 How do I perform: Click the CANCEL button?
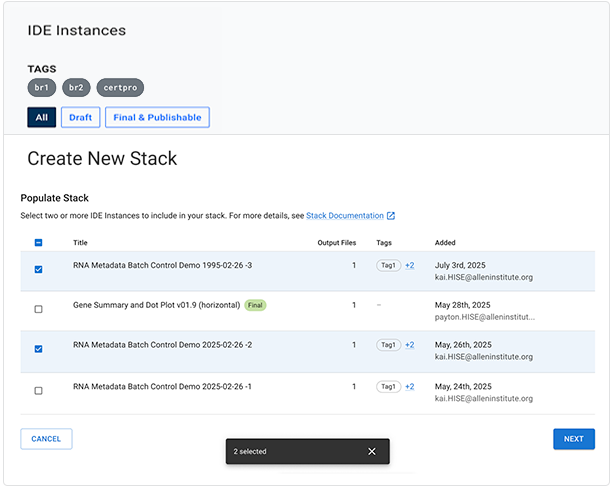point(46,438)
